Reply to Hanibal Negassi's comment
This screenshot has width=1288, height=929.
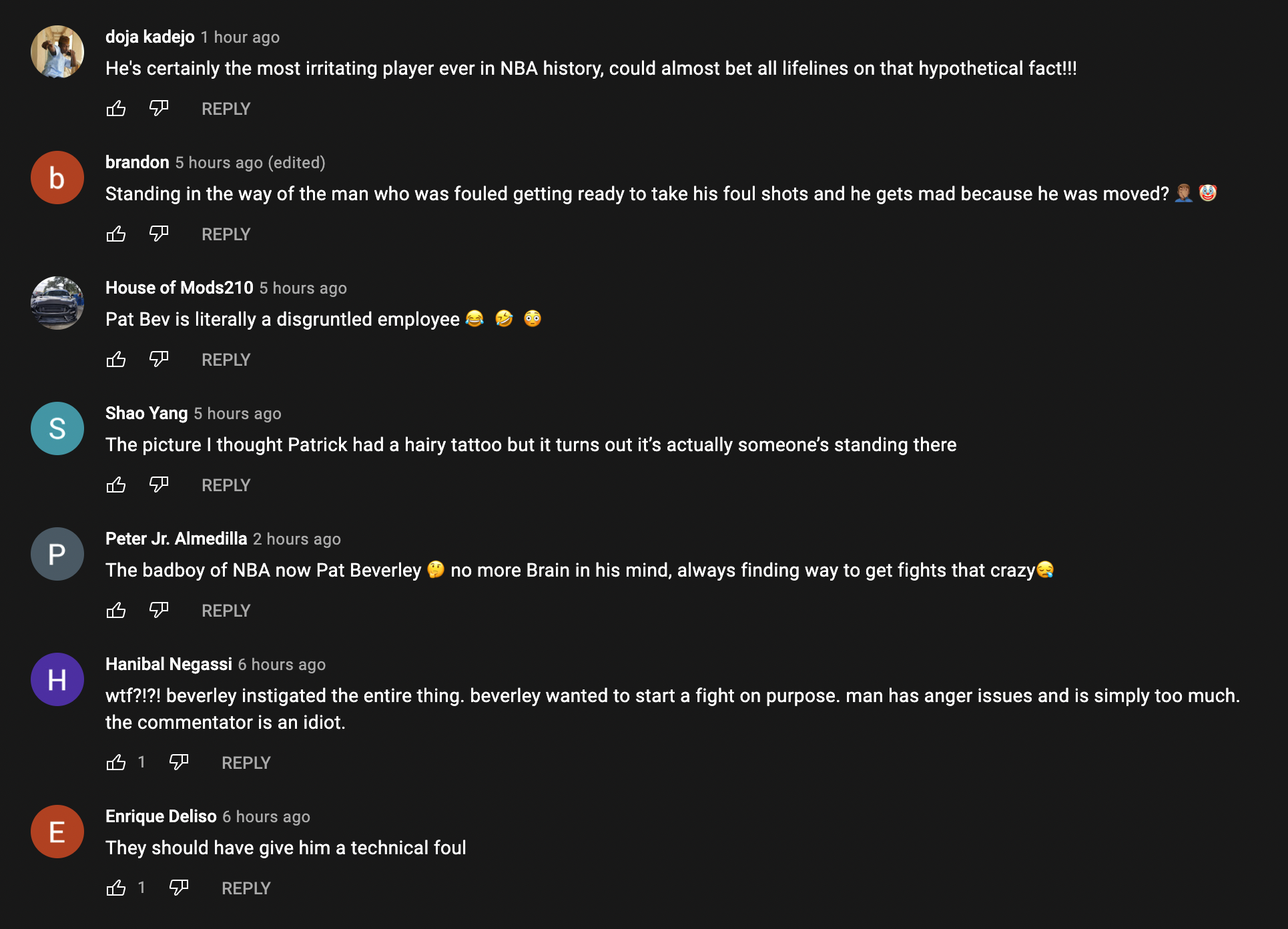[246, 763]
